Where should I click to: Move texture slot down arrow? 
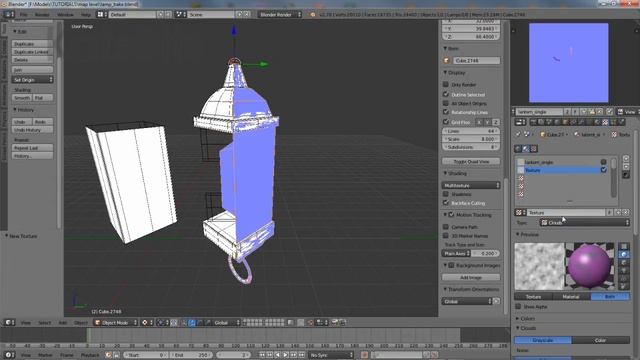[x=626, y=167]
